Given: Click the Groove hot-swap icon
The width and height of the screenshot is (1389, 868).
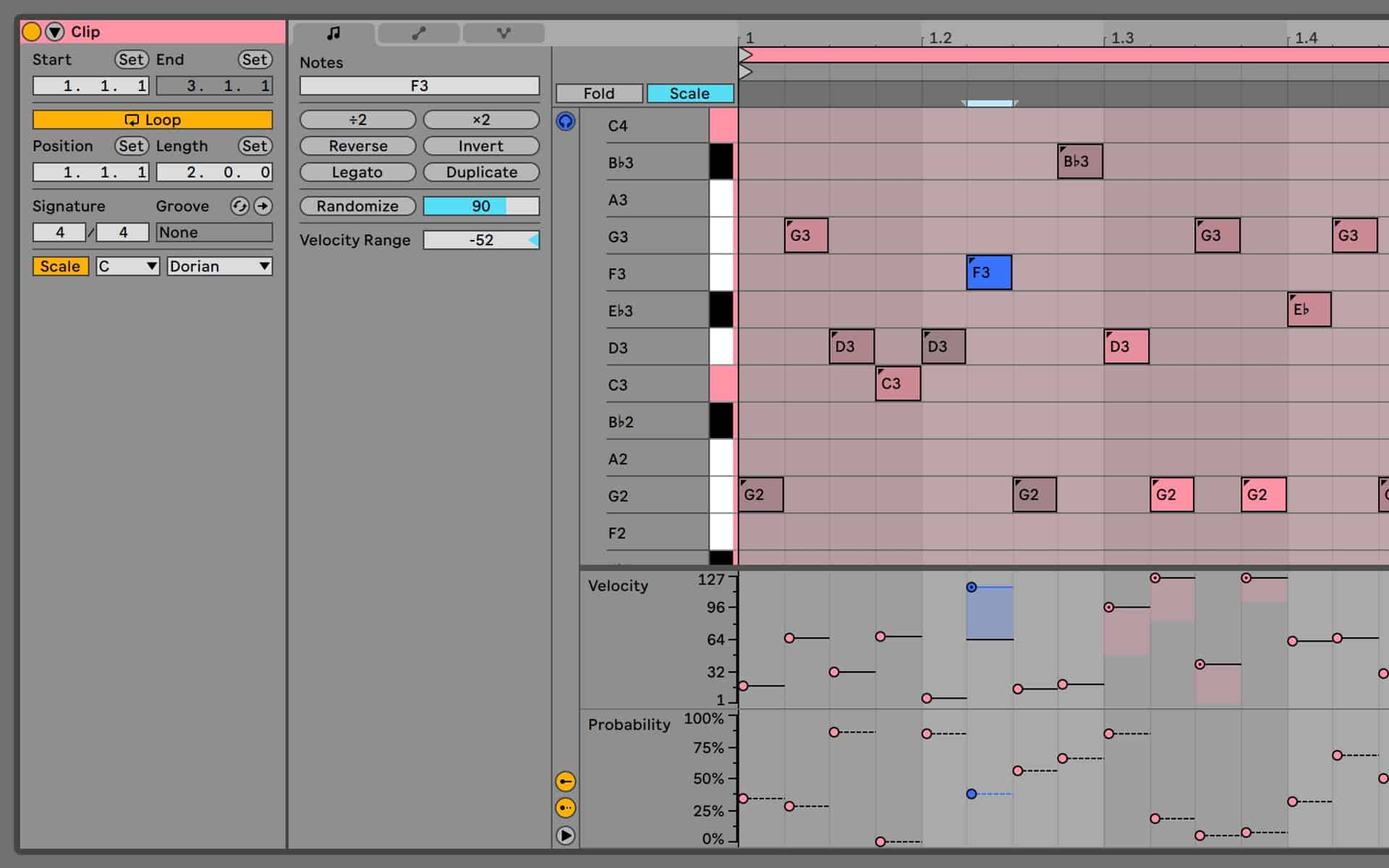Looking at the screenshot, I should pyautogui.click(x=239, y=206).
